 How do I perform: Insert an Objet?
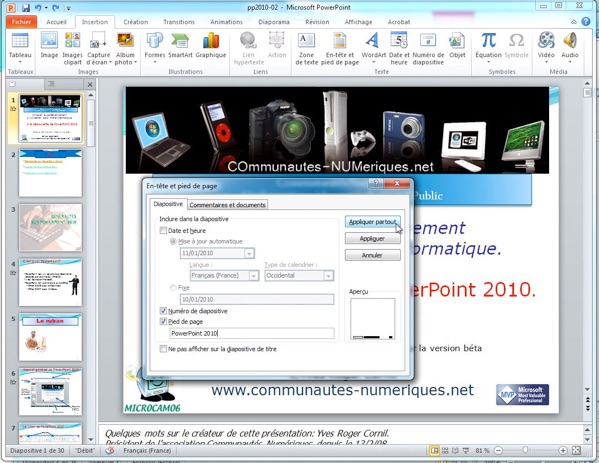pos(457,46)
